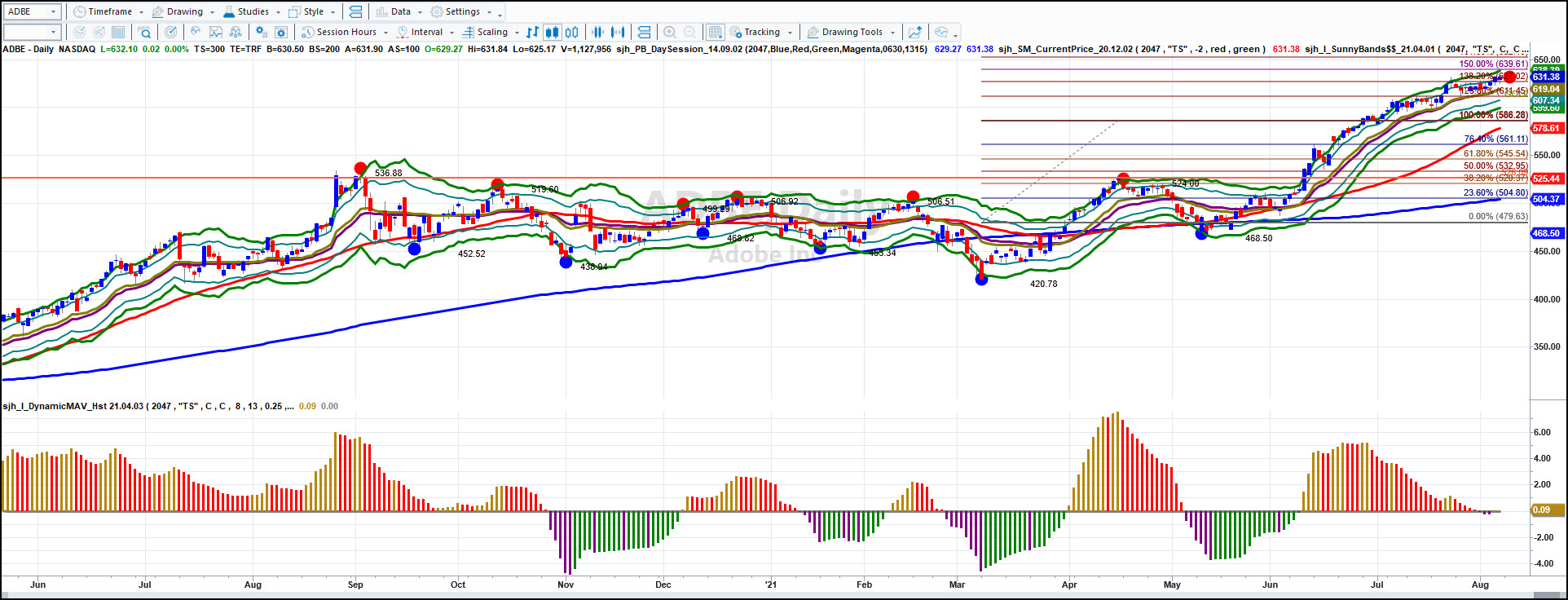Click the '76.40% (561.11)' Fibonacci label

[1495, 139]
